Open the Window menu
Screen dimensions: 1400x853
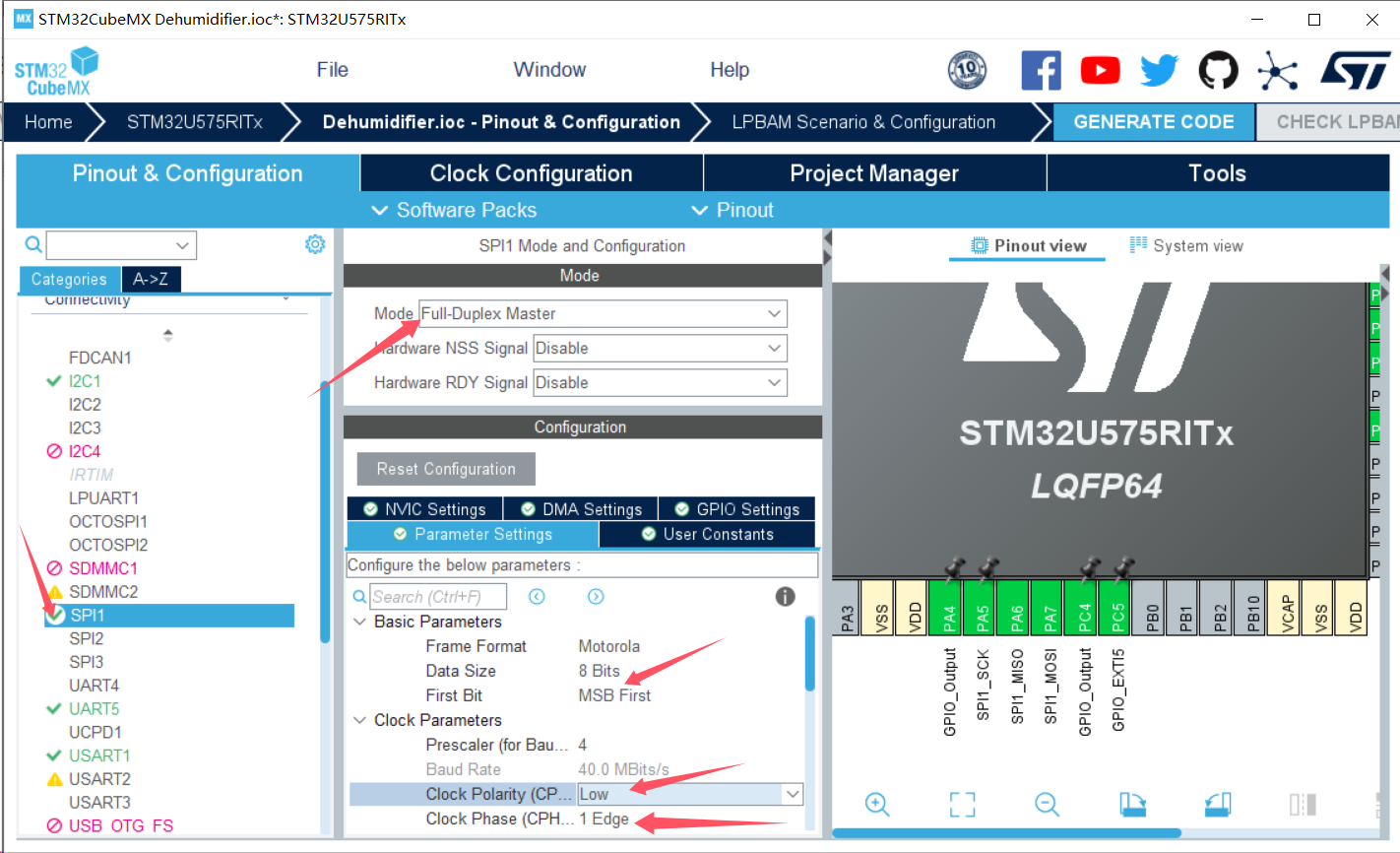tap(549, 70)
